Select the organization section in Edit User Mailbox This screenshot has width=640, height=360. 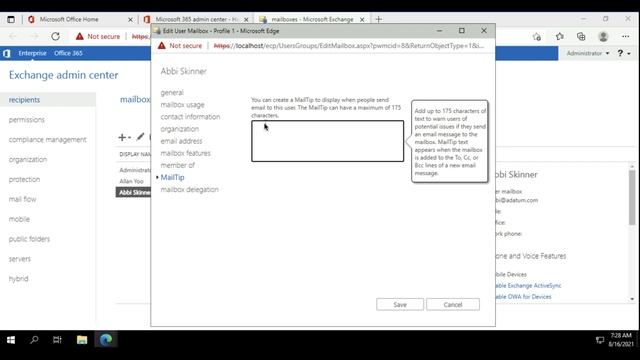180,129
